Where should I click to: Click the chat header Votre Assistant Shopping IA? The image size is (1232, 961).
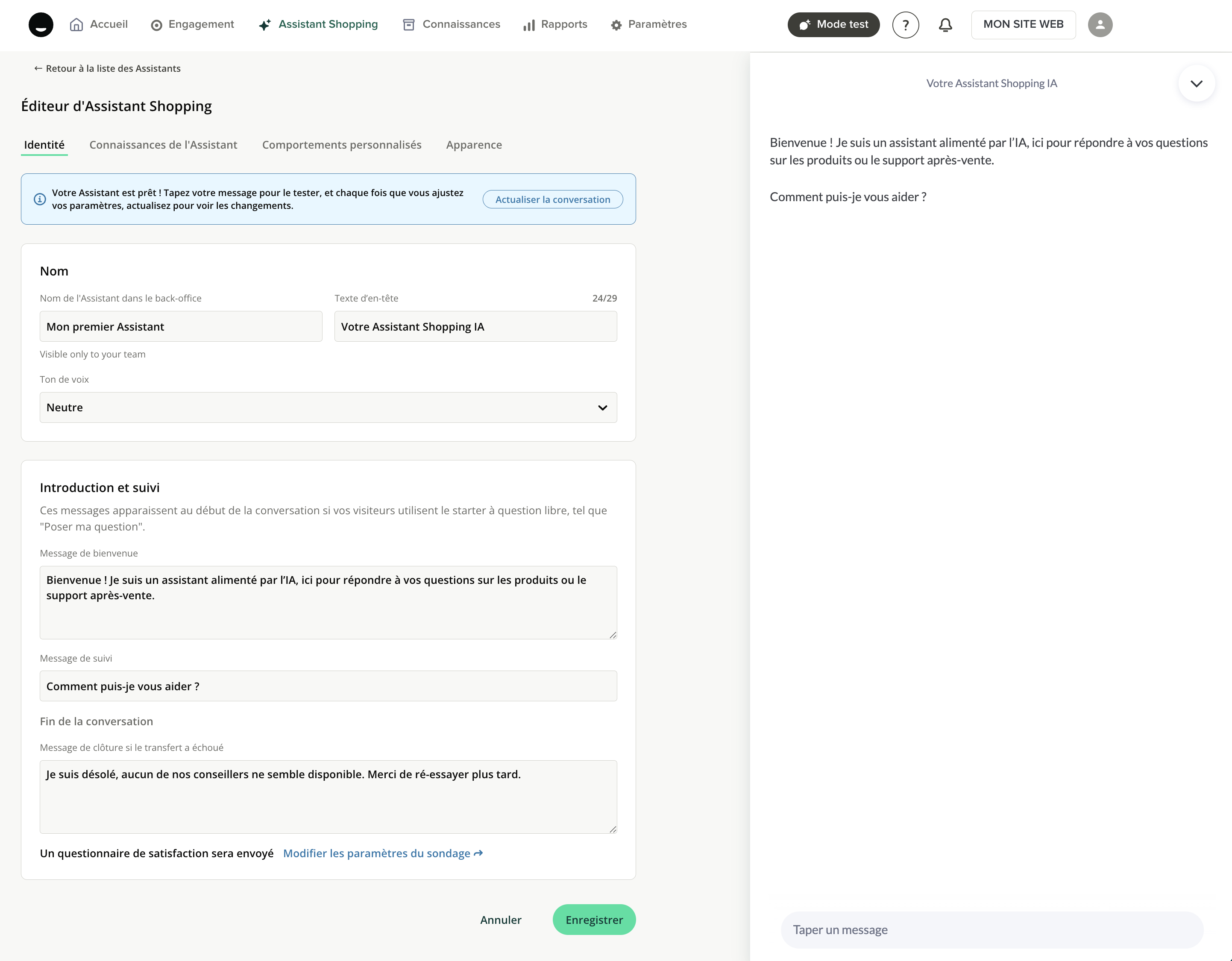click(x=991, y=83)
